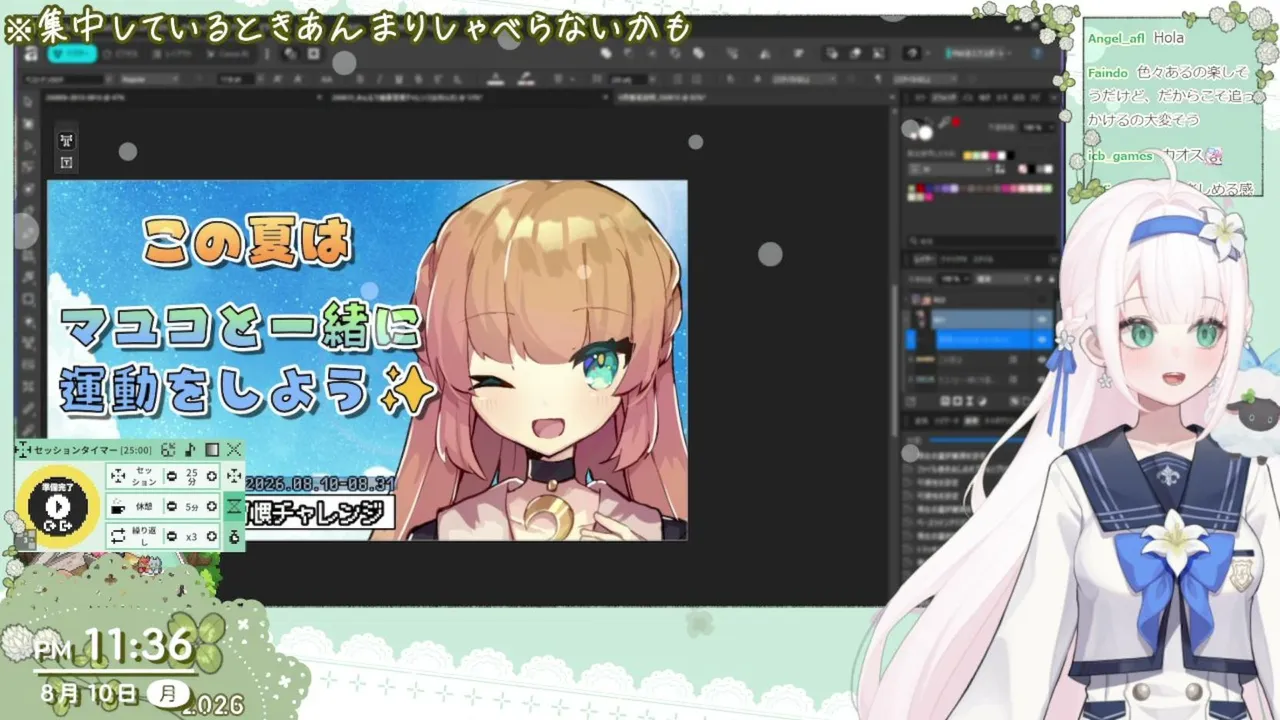
Task: Toggle visibility of the light blue highlighted layer
Action: 1042,319
